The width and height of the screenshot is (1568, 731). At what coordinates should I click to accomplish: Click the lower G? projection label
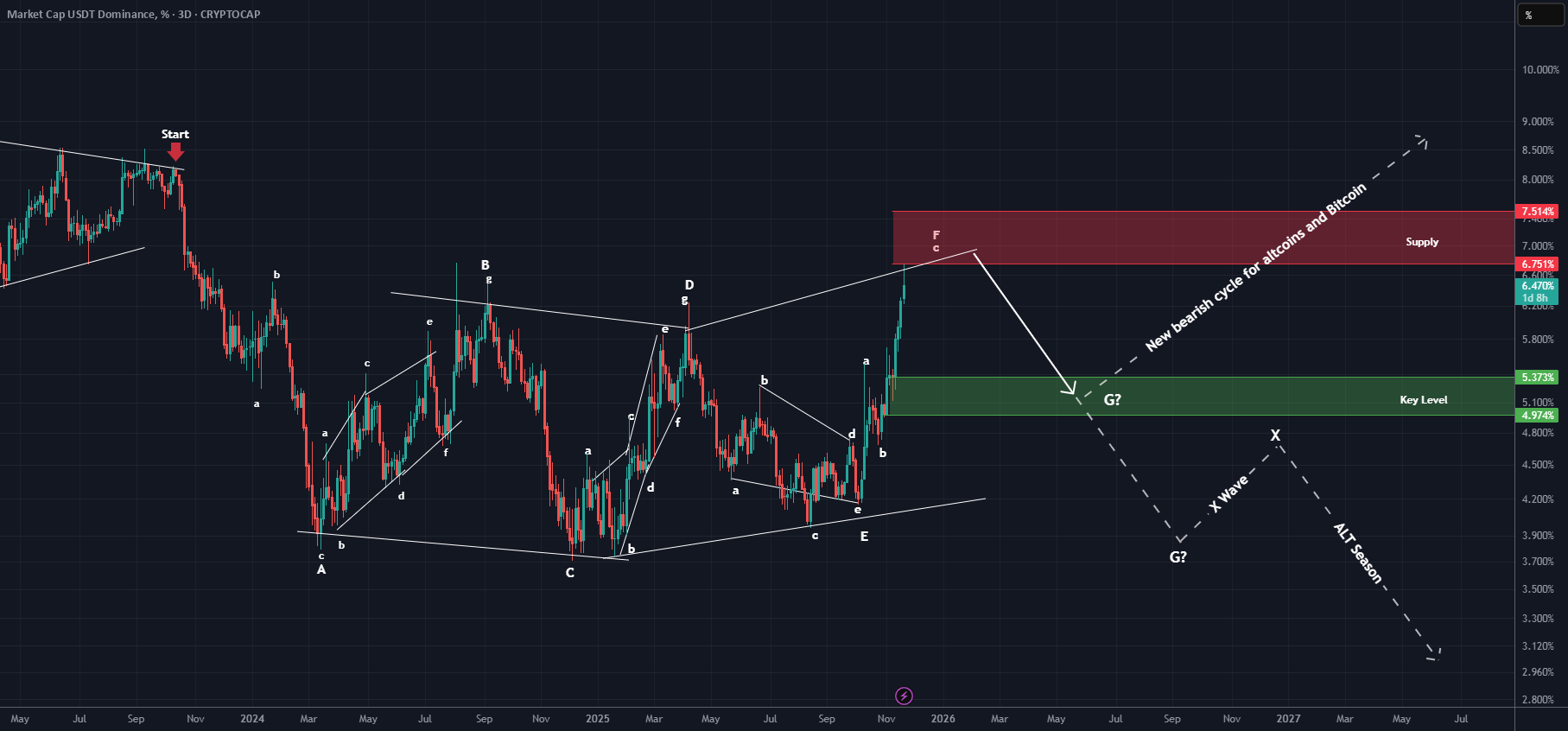click(1178, 556)
